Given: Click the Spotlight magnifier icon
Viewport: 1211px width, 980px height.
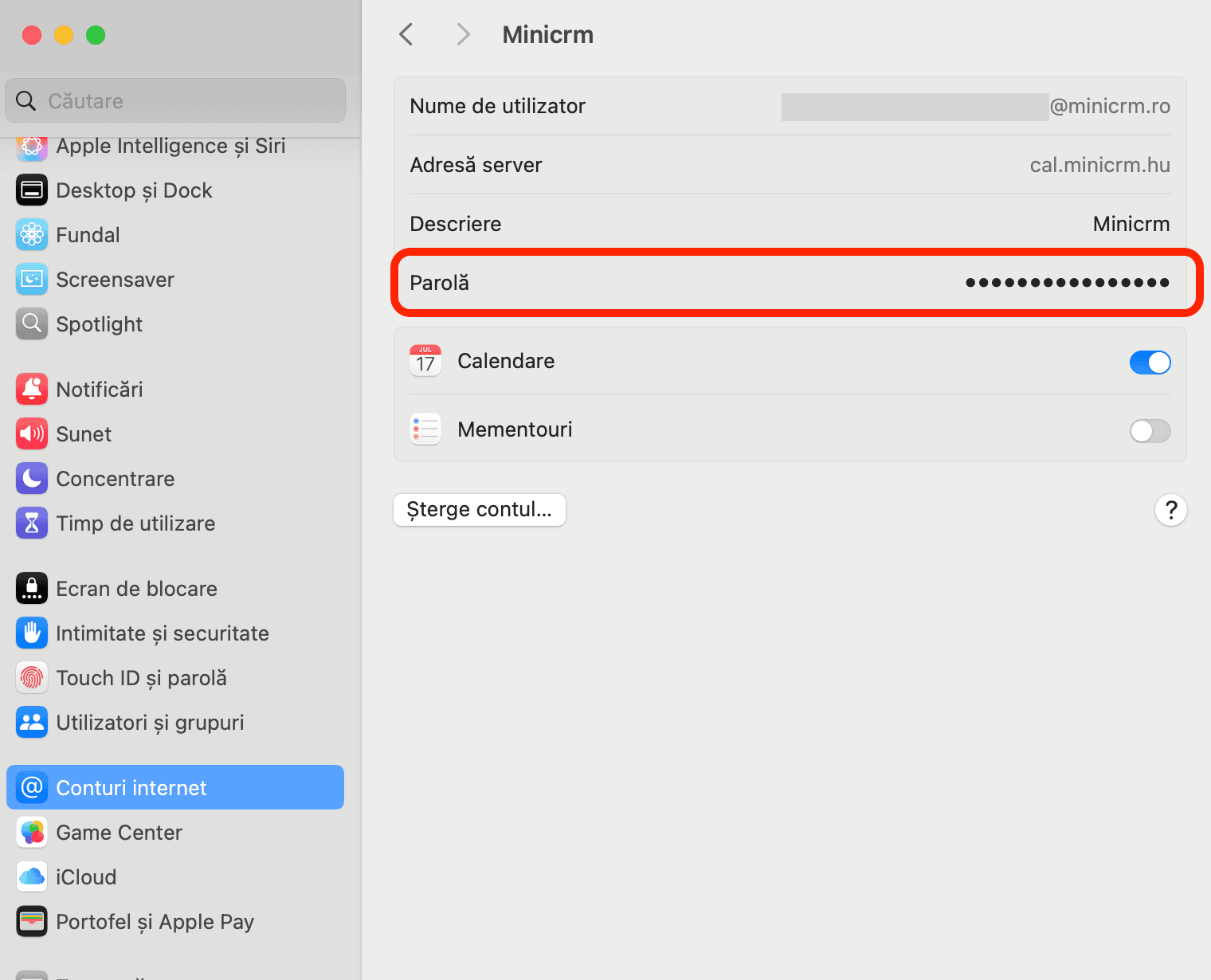Looking at the screenshot, I should (32, 324).
